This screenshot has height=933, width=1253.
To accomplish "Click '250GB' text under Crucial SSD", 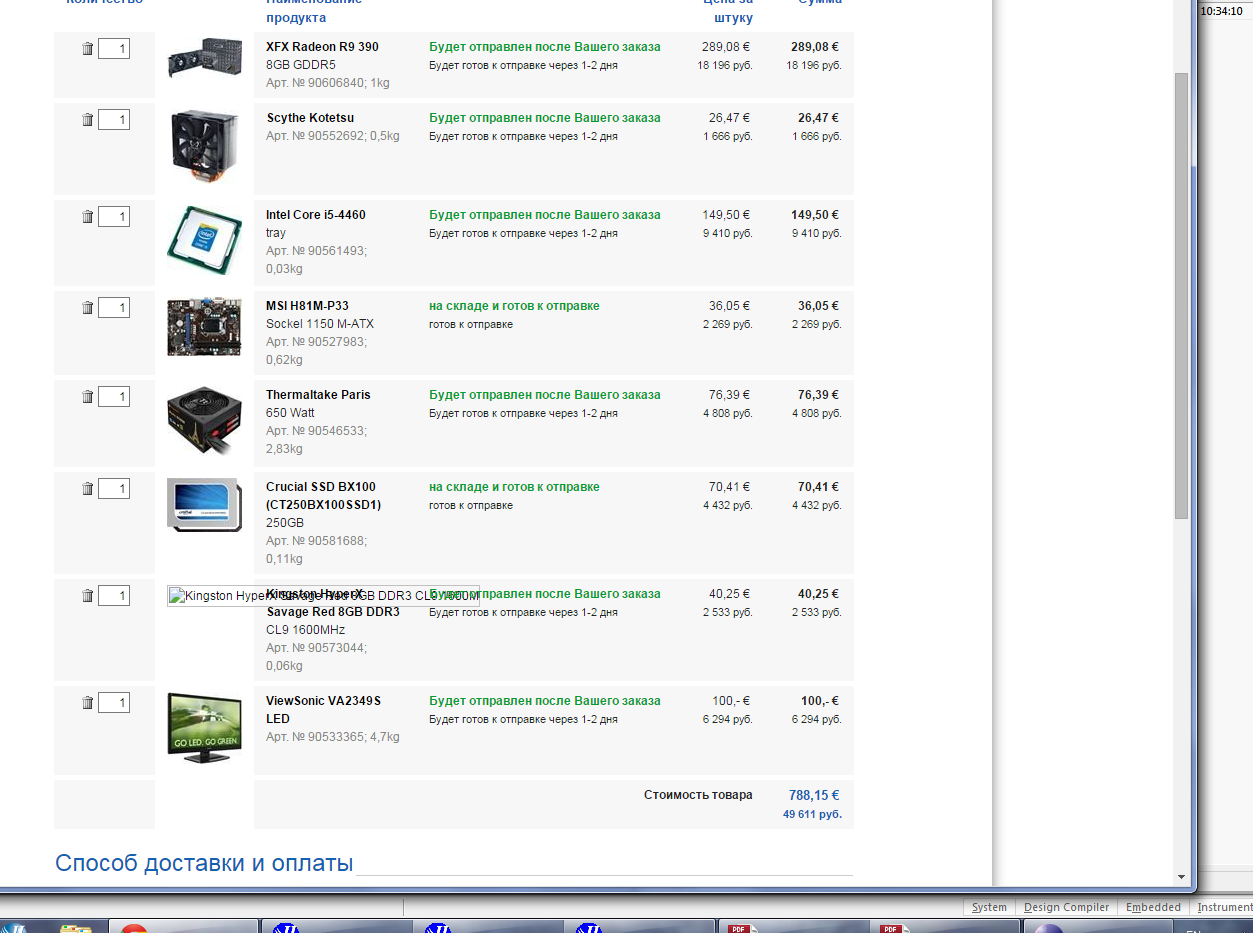I will 285,523.
